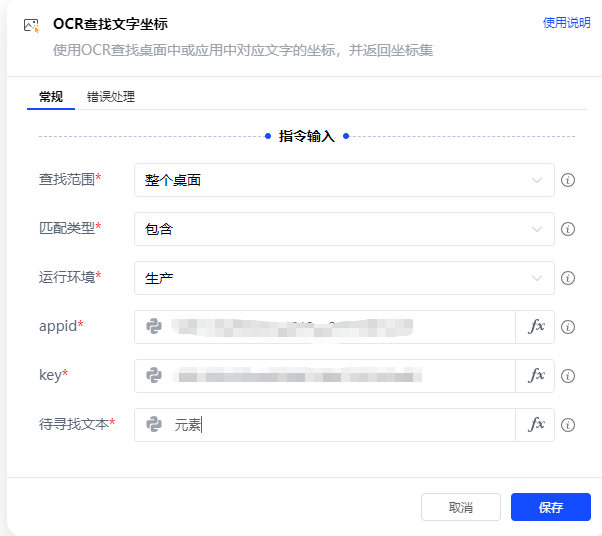Switch to the 常规 tab

(51, 96)
